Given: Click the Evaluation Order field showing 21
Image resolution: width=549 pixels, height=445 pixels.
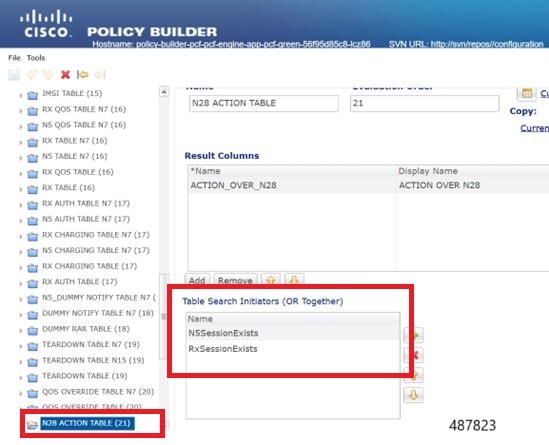Looking at the screenshot, I should click(x=425, y=103).
